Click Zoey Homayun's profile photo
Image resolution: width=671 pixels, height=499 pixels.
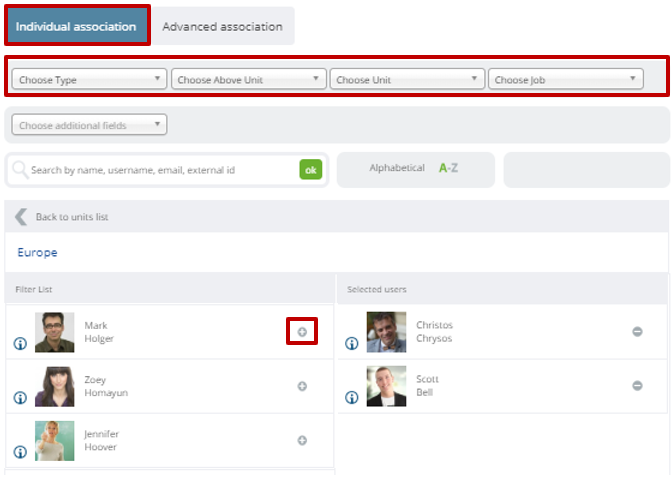(x=54, y=386)
